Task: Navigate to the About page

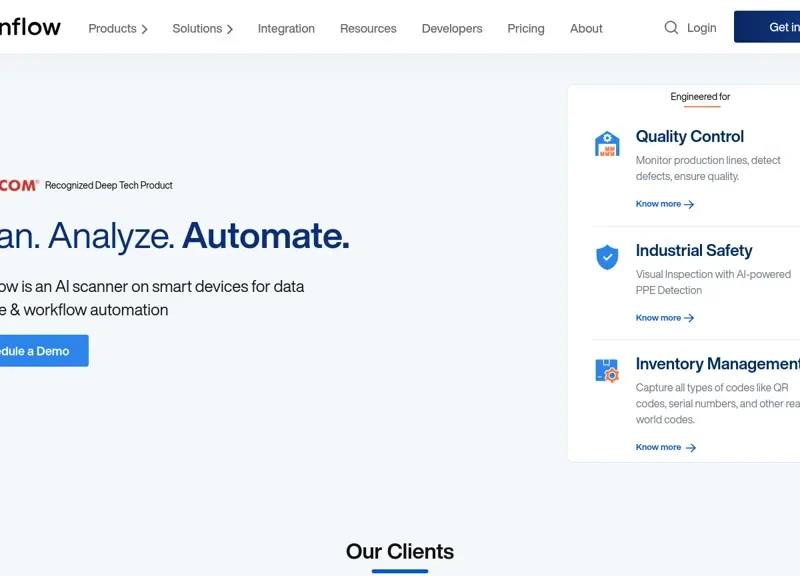Action: click(586, 29)
